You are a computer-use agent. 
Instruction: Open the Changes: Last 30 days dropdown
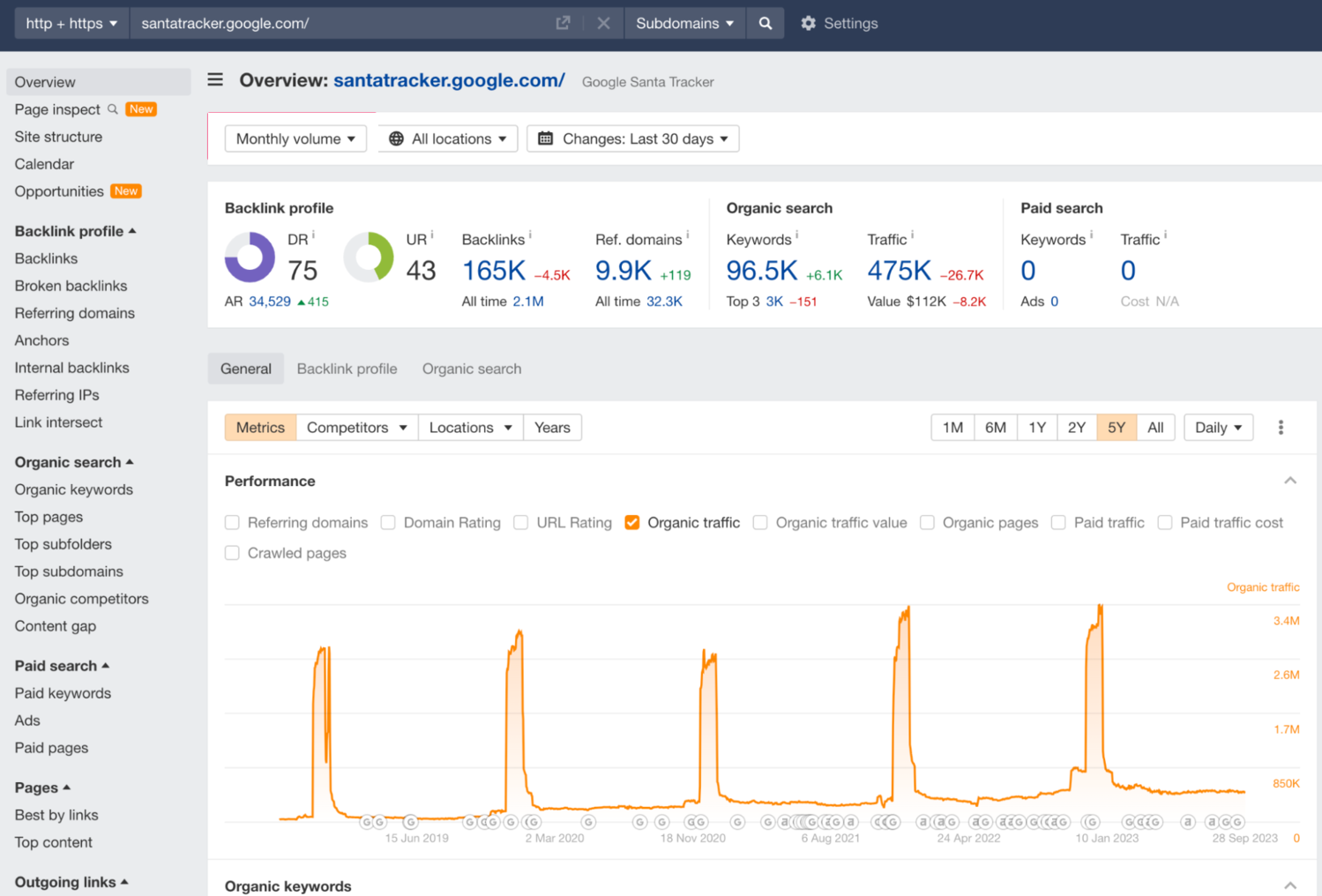pos(632,138)
